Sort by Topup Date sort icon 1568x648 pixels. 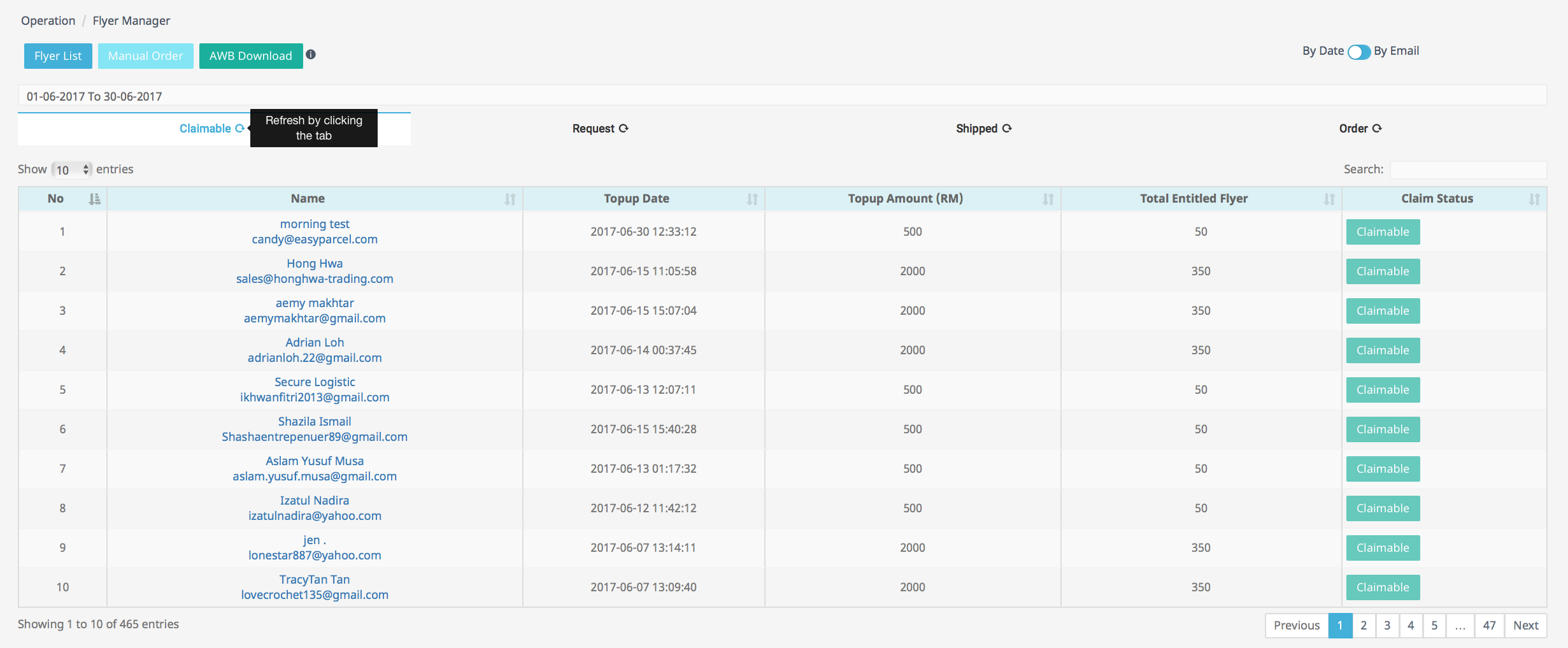(x=752, y=199)
